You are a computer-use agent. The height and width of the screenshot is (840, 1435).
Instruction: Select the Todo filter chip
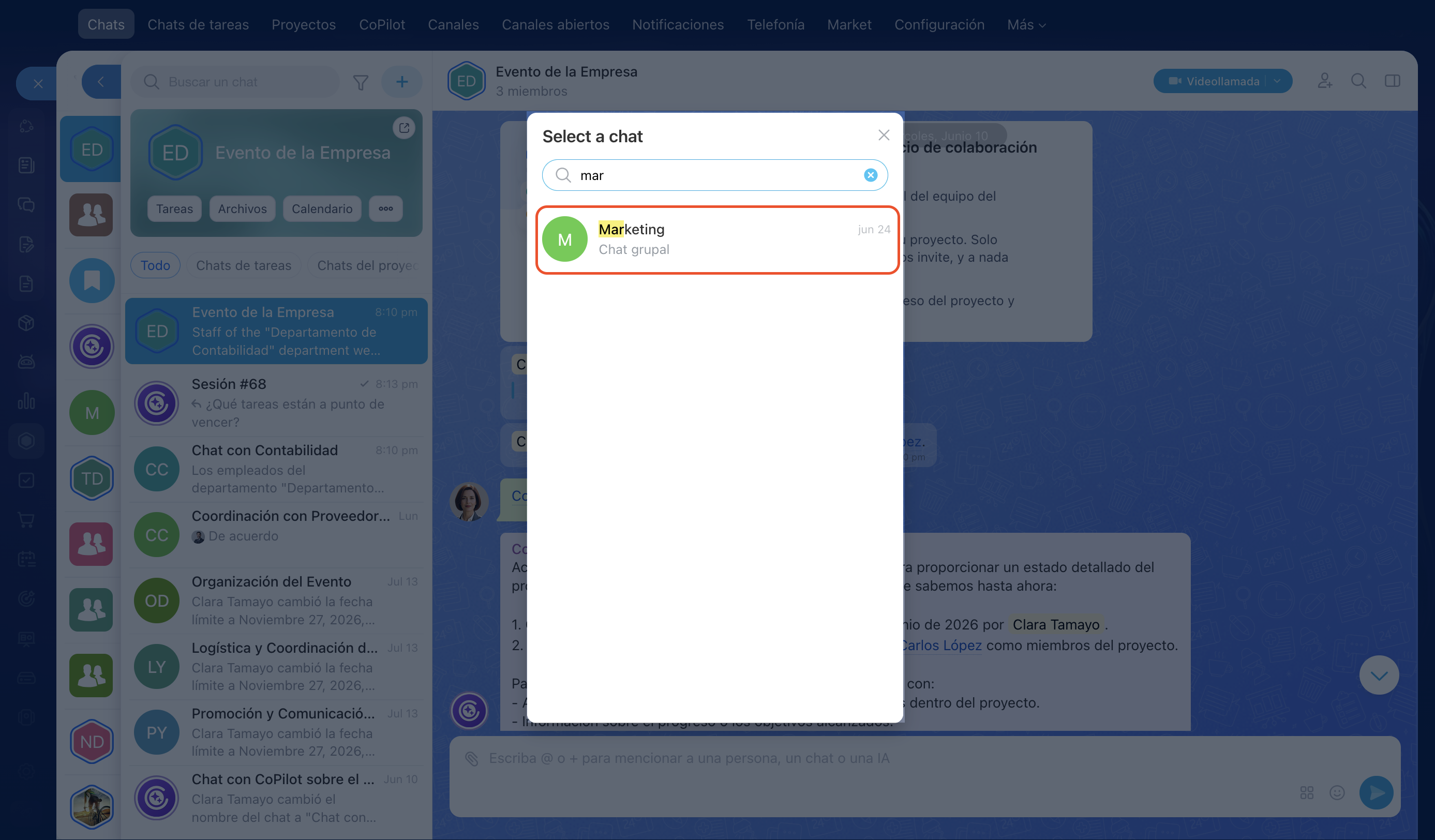pyautogui.click(x=155, y=265)
